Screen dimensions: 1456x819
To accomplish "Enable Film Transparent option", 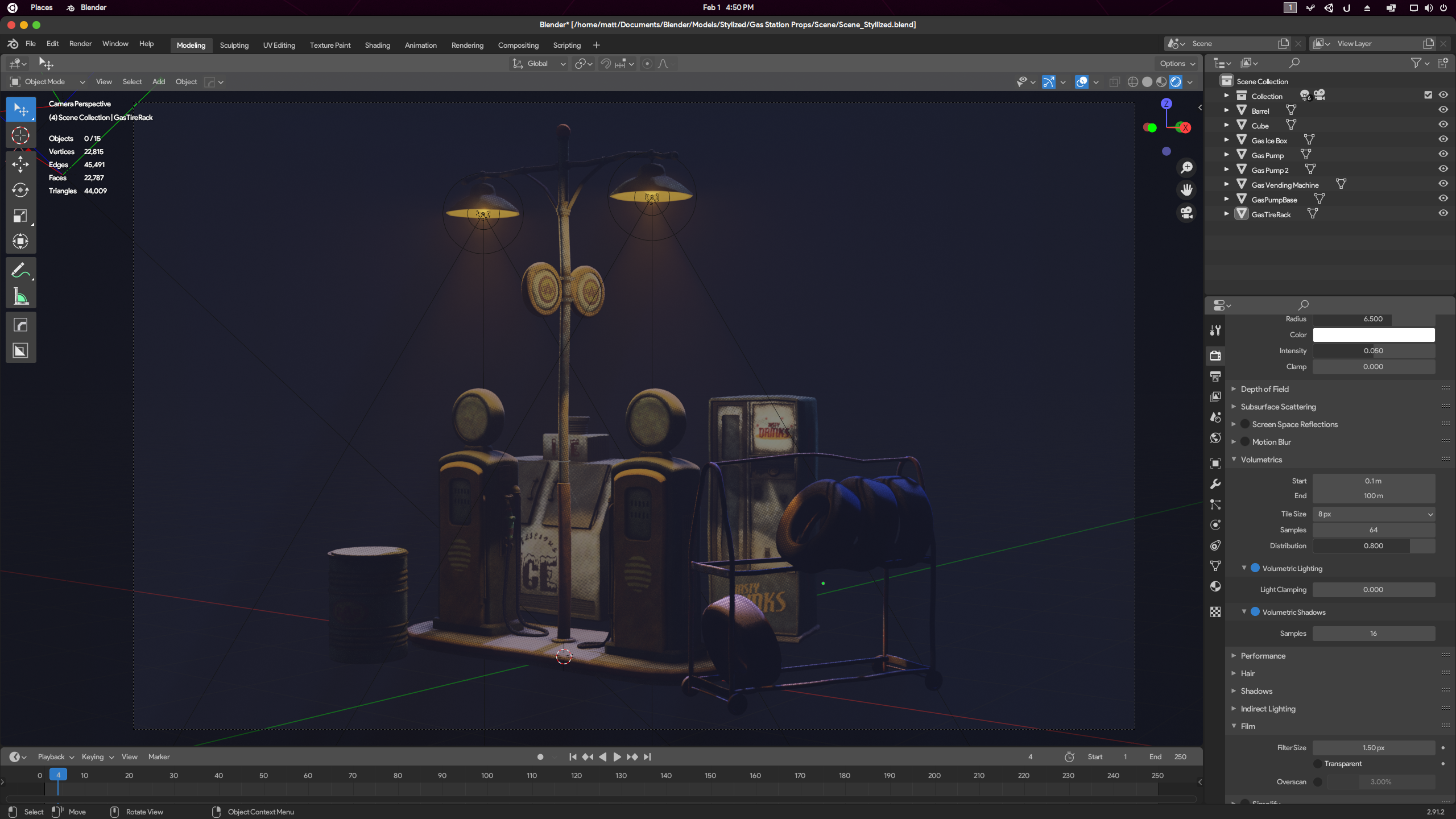I will point(1318,763).
